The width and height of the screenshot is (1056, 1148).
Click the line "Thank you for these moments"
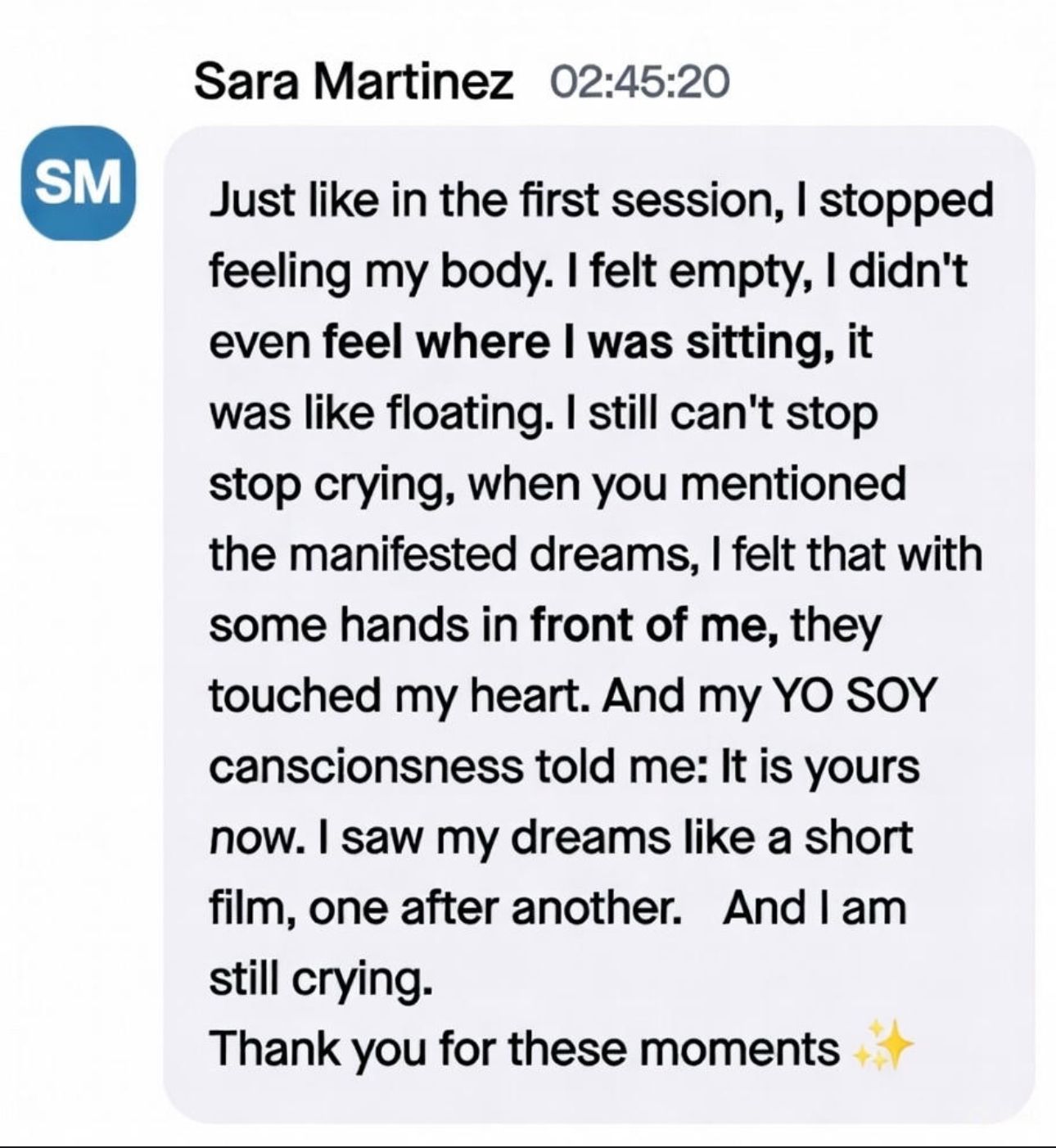click(x=524, y=1049)
